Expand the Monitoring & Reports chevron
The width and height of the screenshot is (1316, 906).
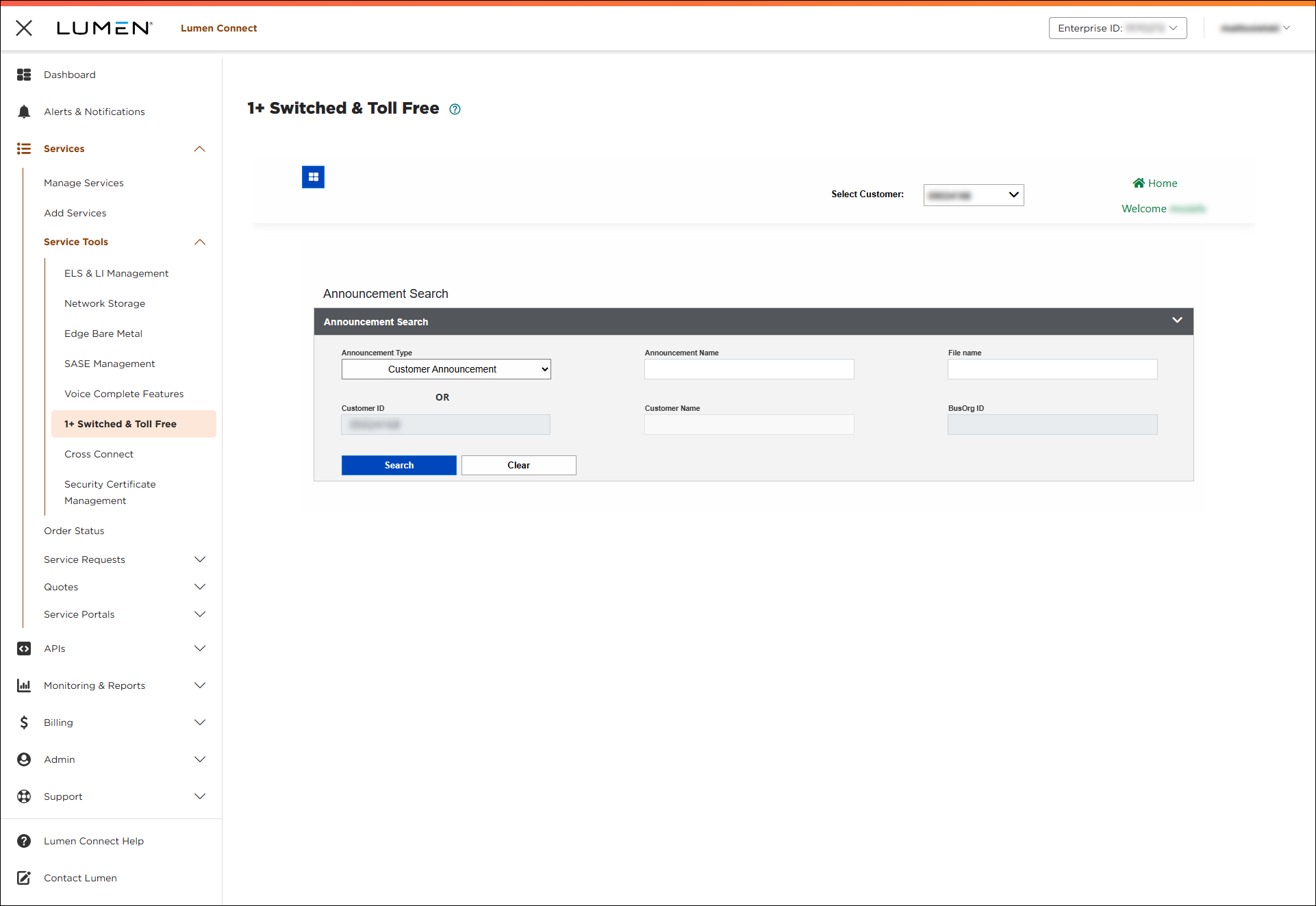[200, 685]
